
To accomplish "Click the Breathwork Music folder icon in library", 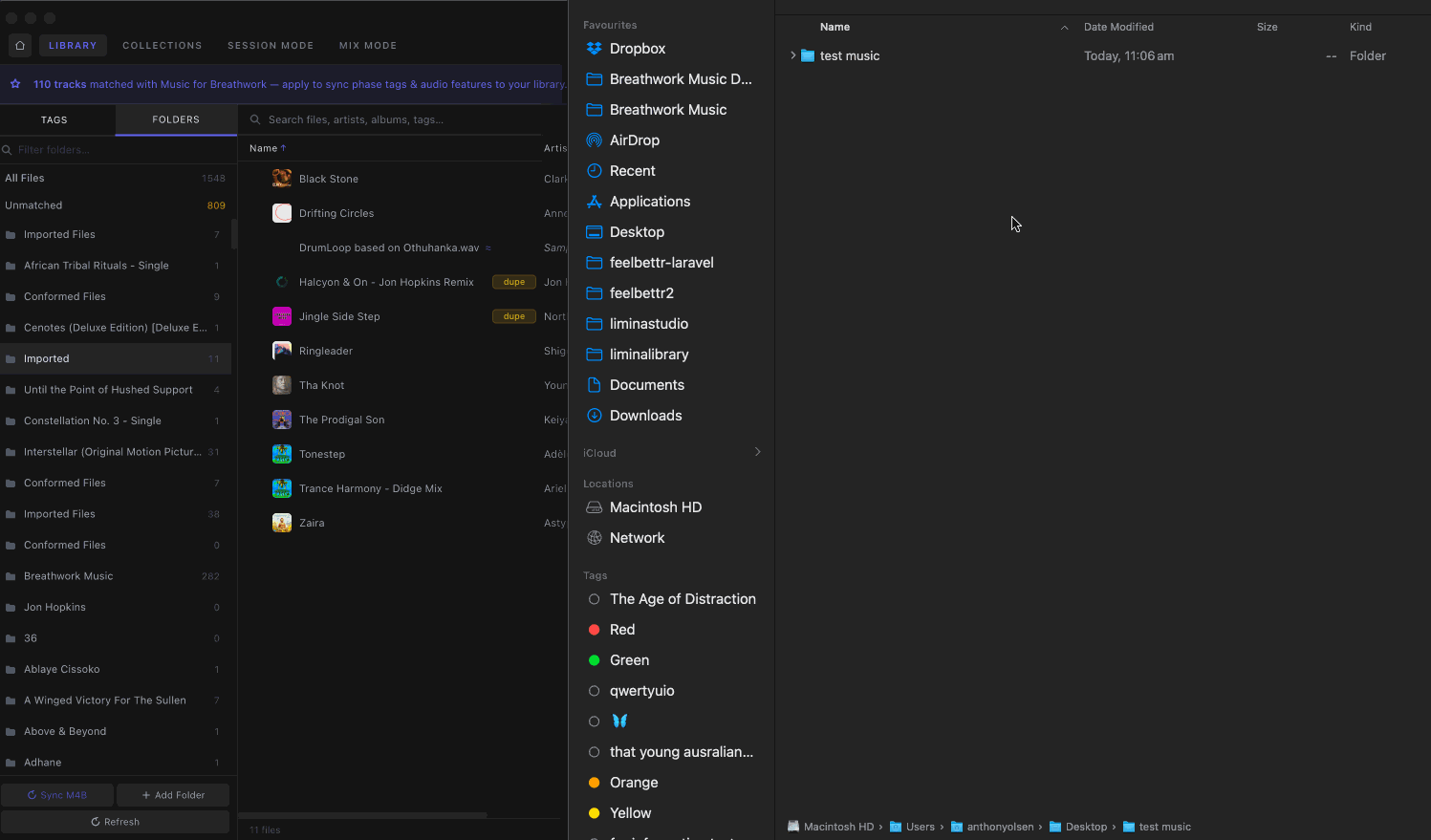I will 11,576.
